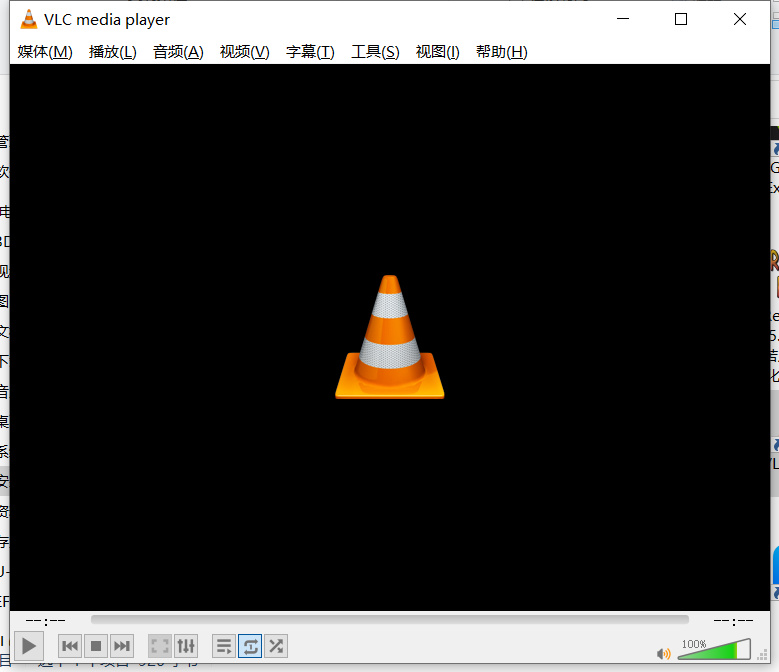The width and height of the screenshot is (779, 672).
Task: Toggle remaining time display at right
Action: (733, 621)
